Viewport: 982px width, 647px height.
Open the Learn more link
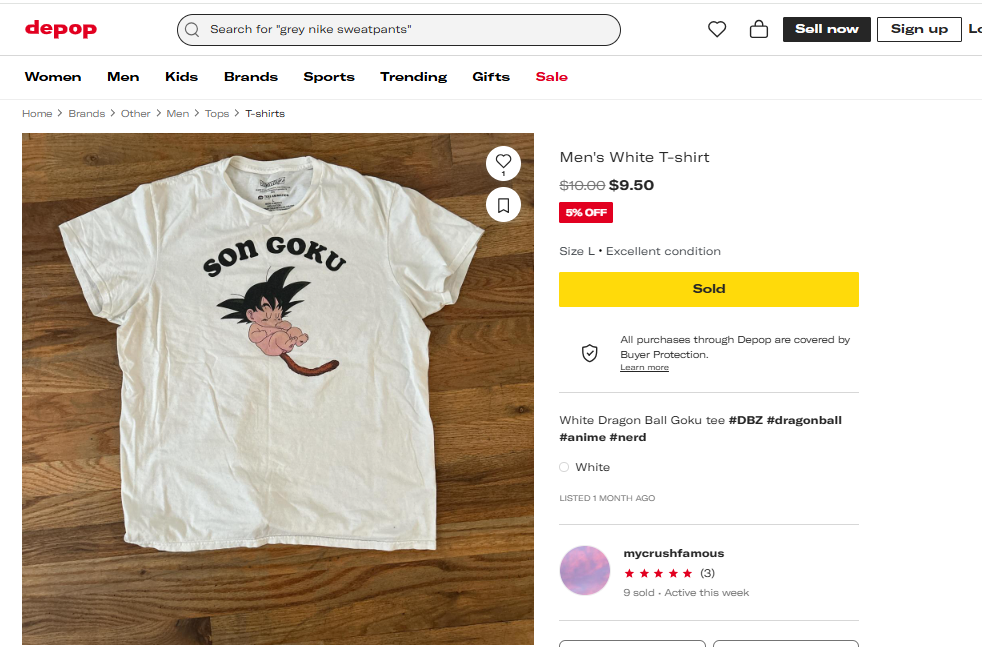tap(644, 368)
